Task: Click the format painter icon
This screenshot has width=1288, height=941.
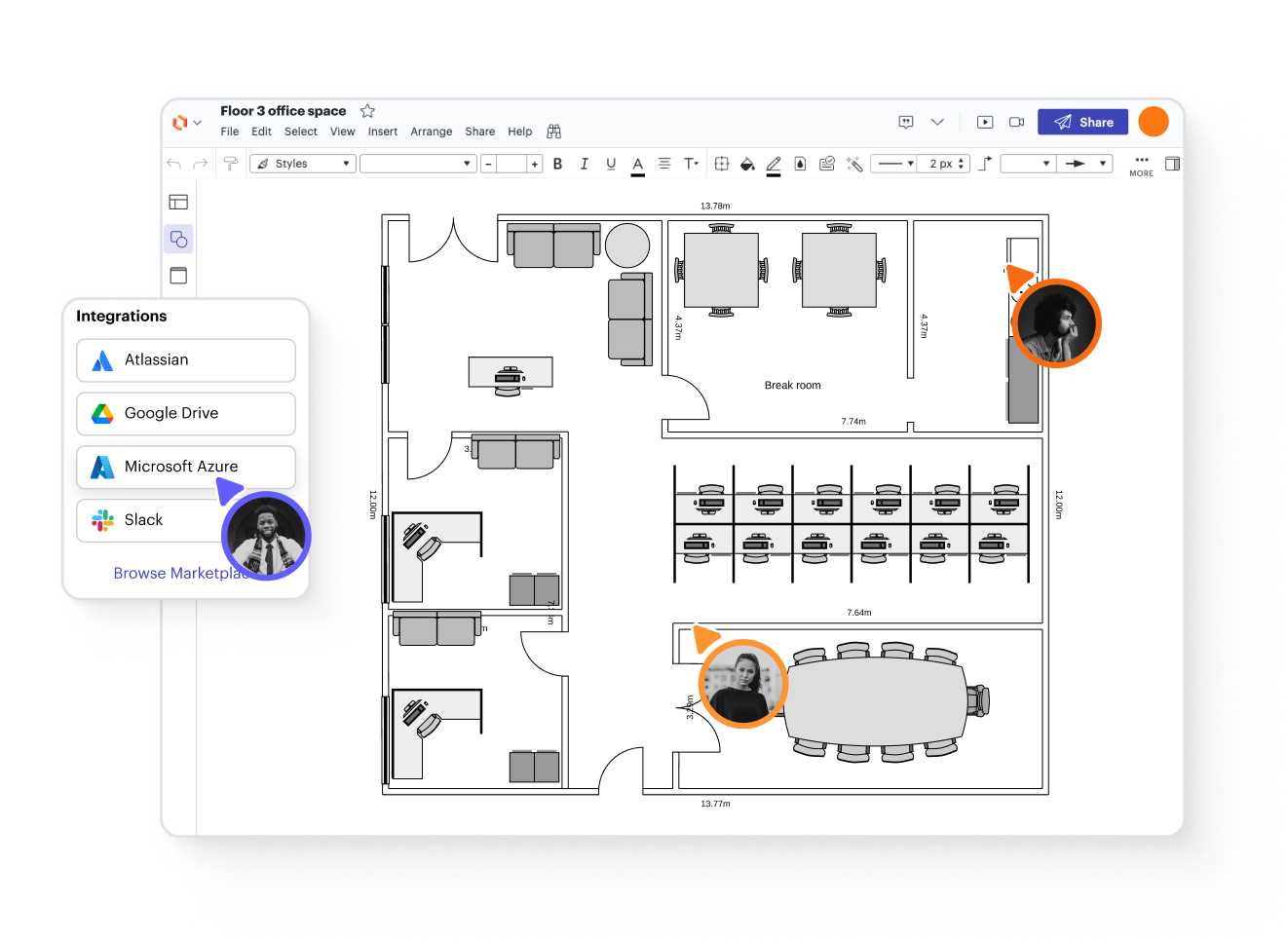Action: tap(230, 164)
